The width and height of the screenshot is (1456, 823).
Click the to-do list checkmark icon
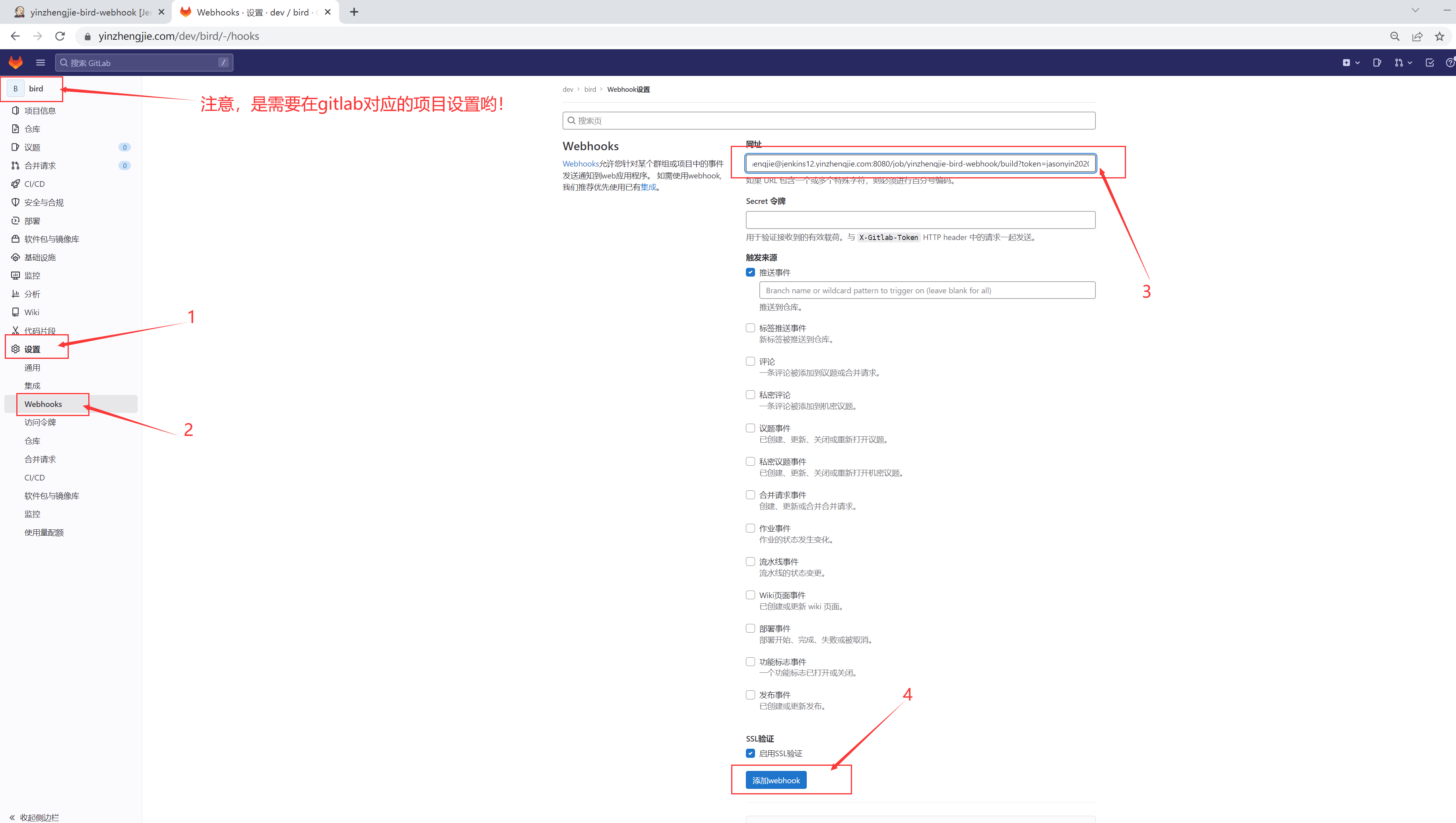click(1429, 63)
